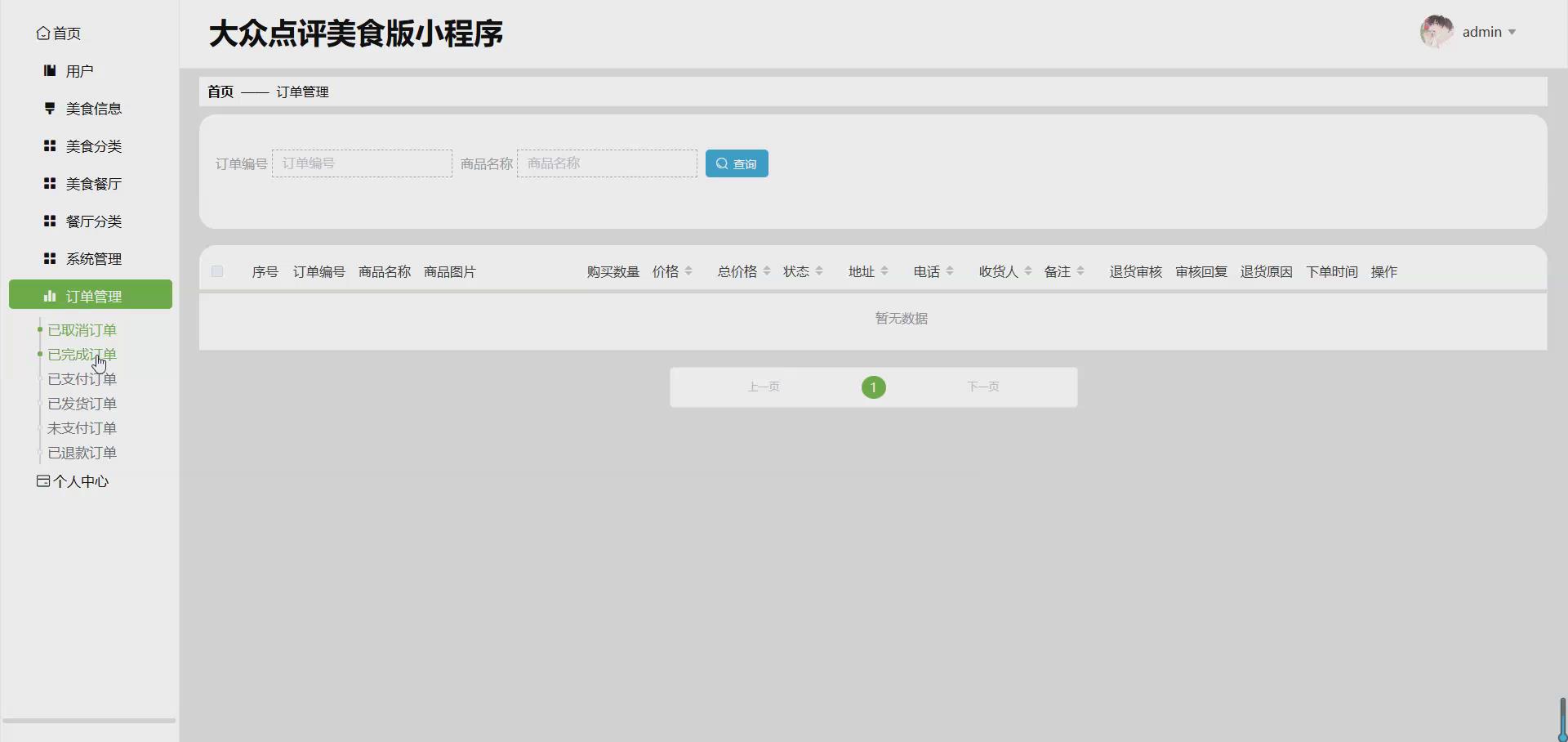Toggle the select-all checkbox in table header
This screenshot has width=1568, height=742.
[216, 270]
